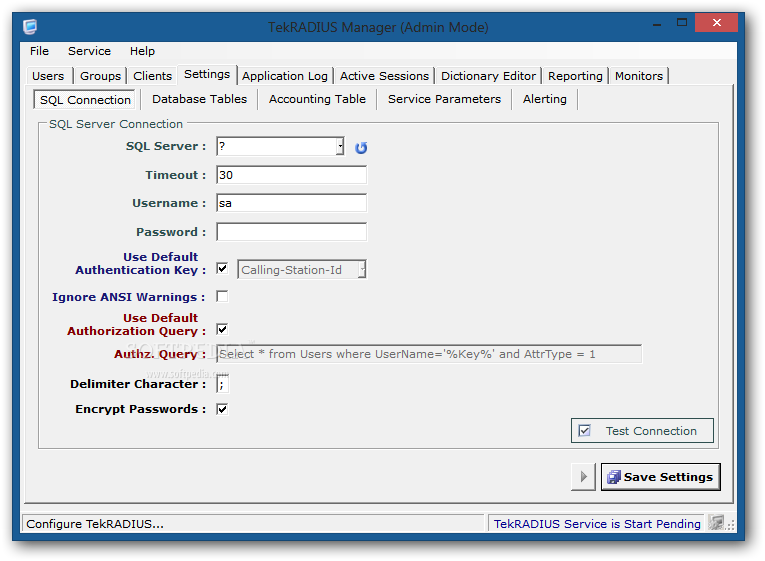
Task: Click the Save Settings button
Action: [661, 477]
